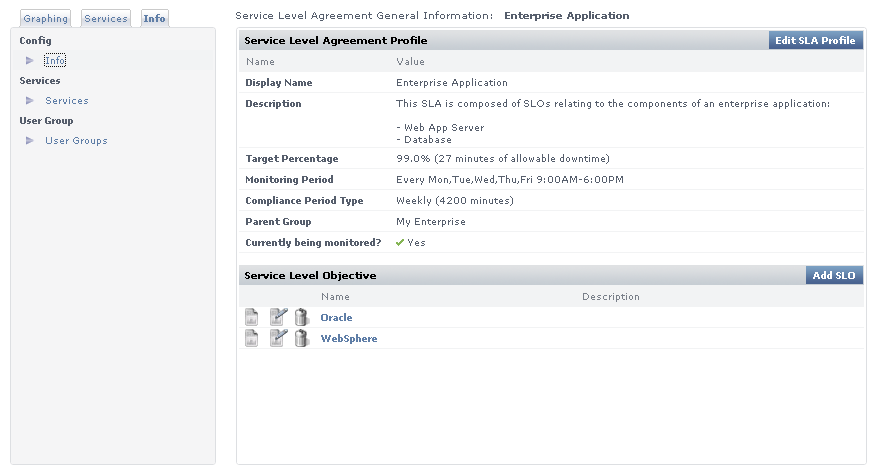Viewport: 877px width, 475px height.
Task: Open the report icon for WebSphere SLO
Action: pos(252,338)
